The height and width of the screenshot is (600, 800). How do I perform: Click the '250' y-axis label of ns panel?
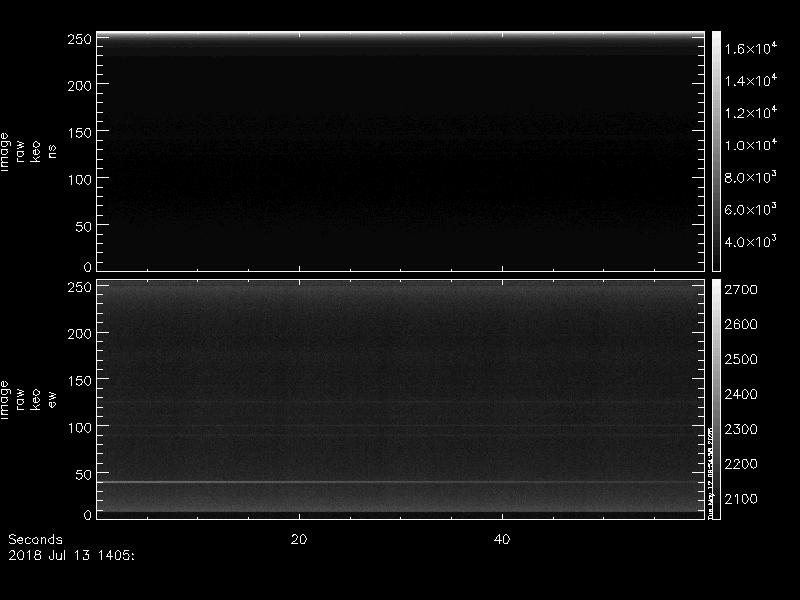click(80, 39)
